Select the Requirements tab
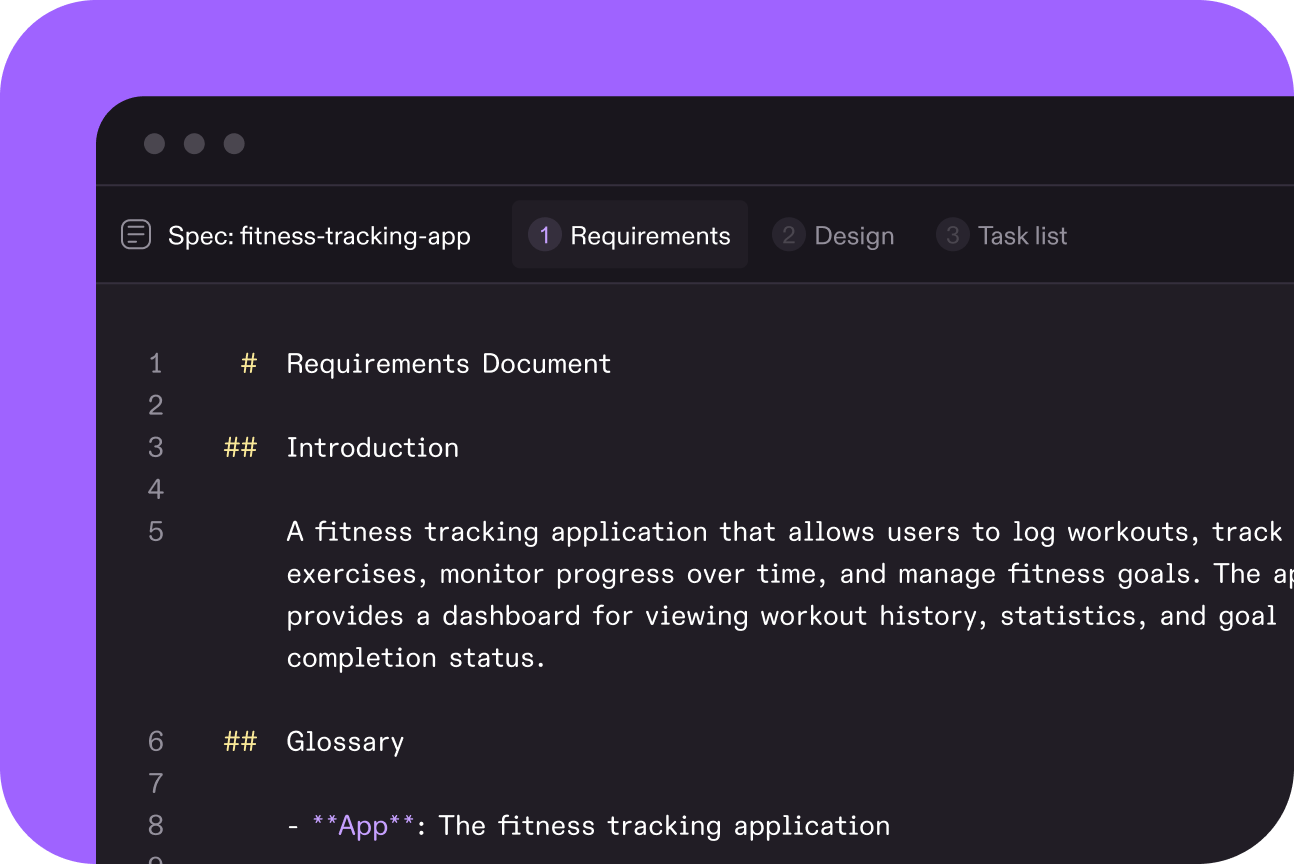 [649, 234]
